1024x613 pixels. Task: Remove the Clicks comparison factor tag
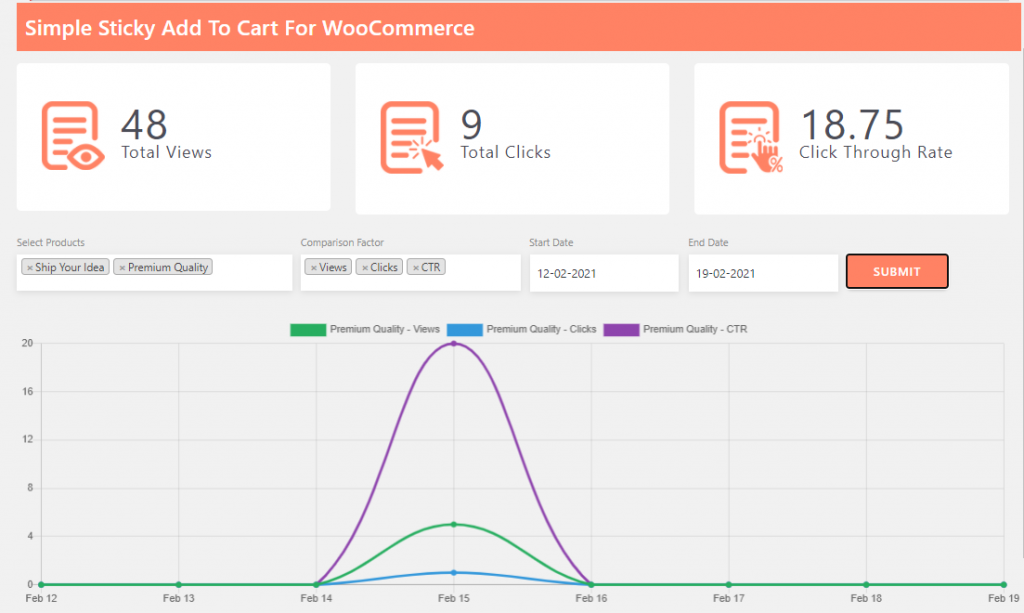click(x=363, y=266)
